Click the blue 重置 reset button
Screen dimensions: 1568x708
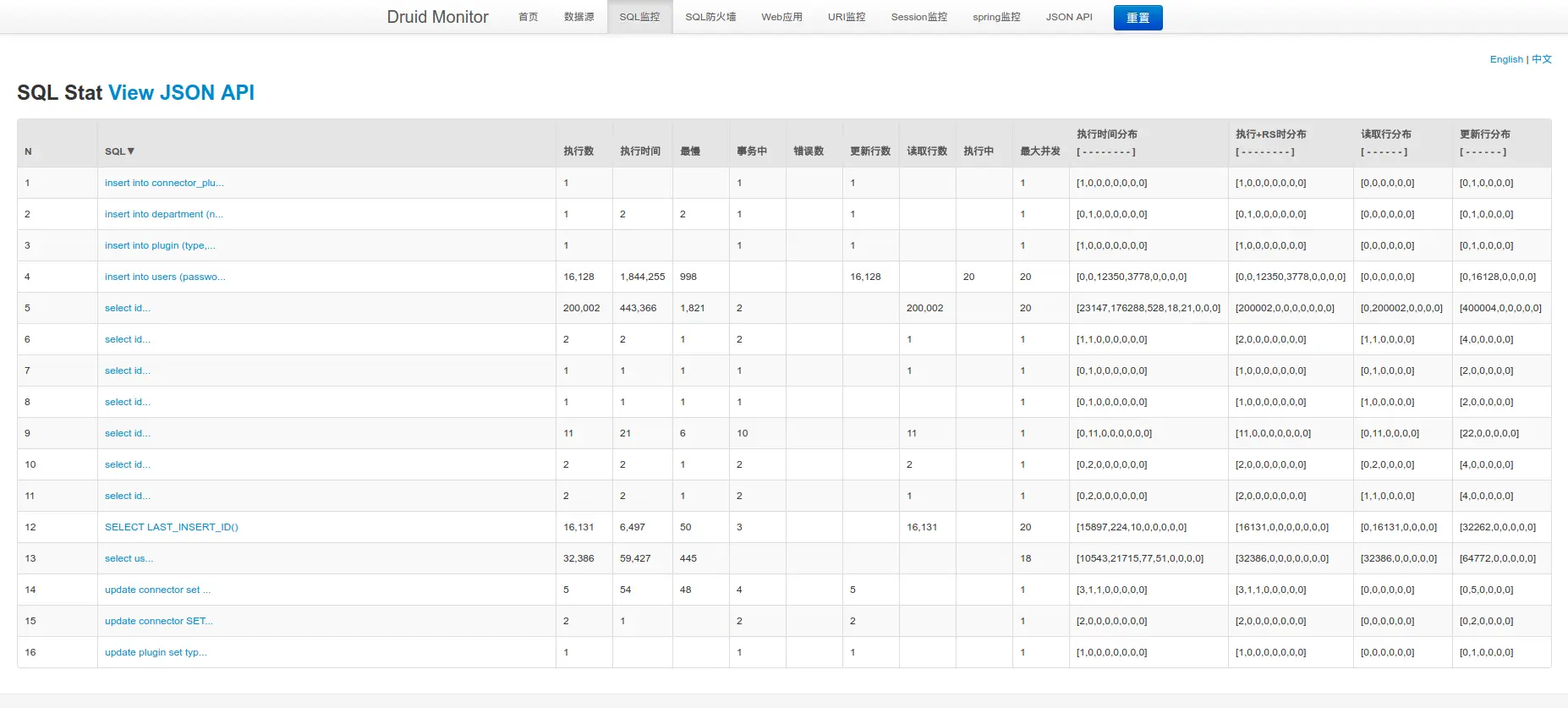coord(1138,18)
